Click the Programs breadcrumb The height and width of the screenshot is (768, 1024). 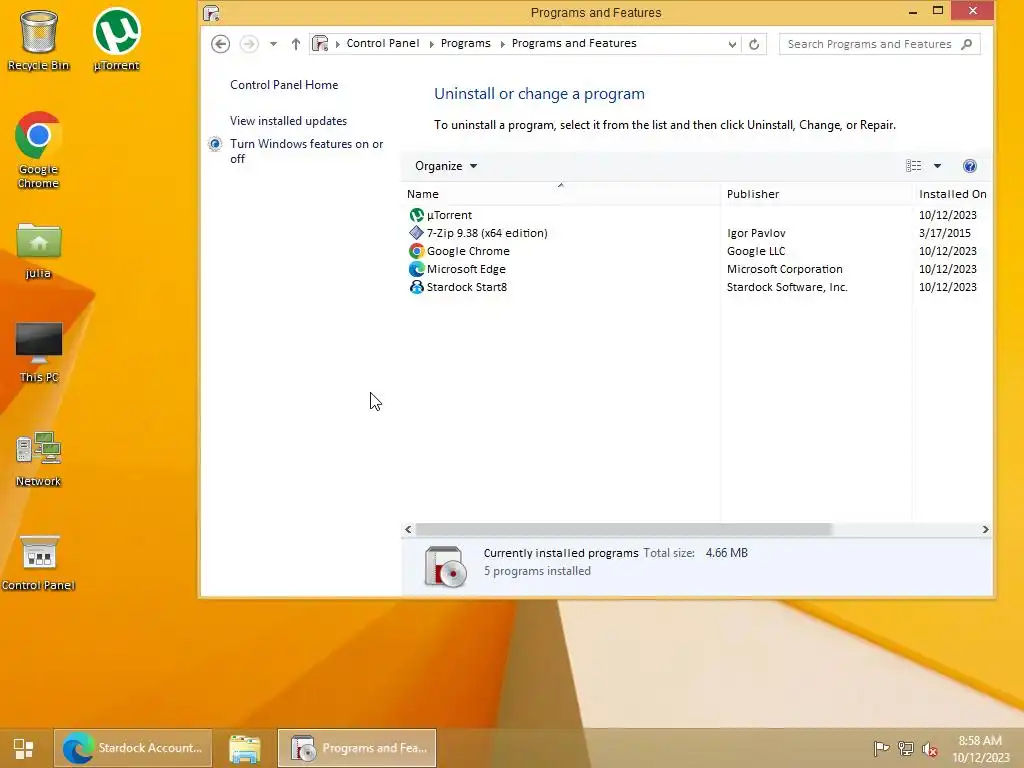click(465, 43)
